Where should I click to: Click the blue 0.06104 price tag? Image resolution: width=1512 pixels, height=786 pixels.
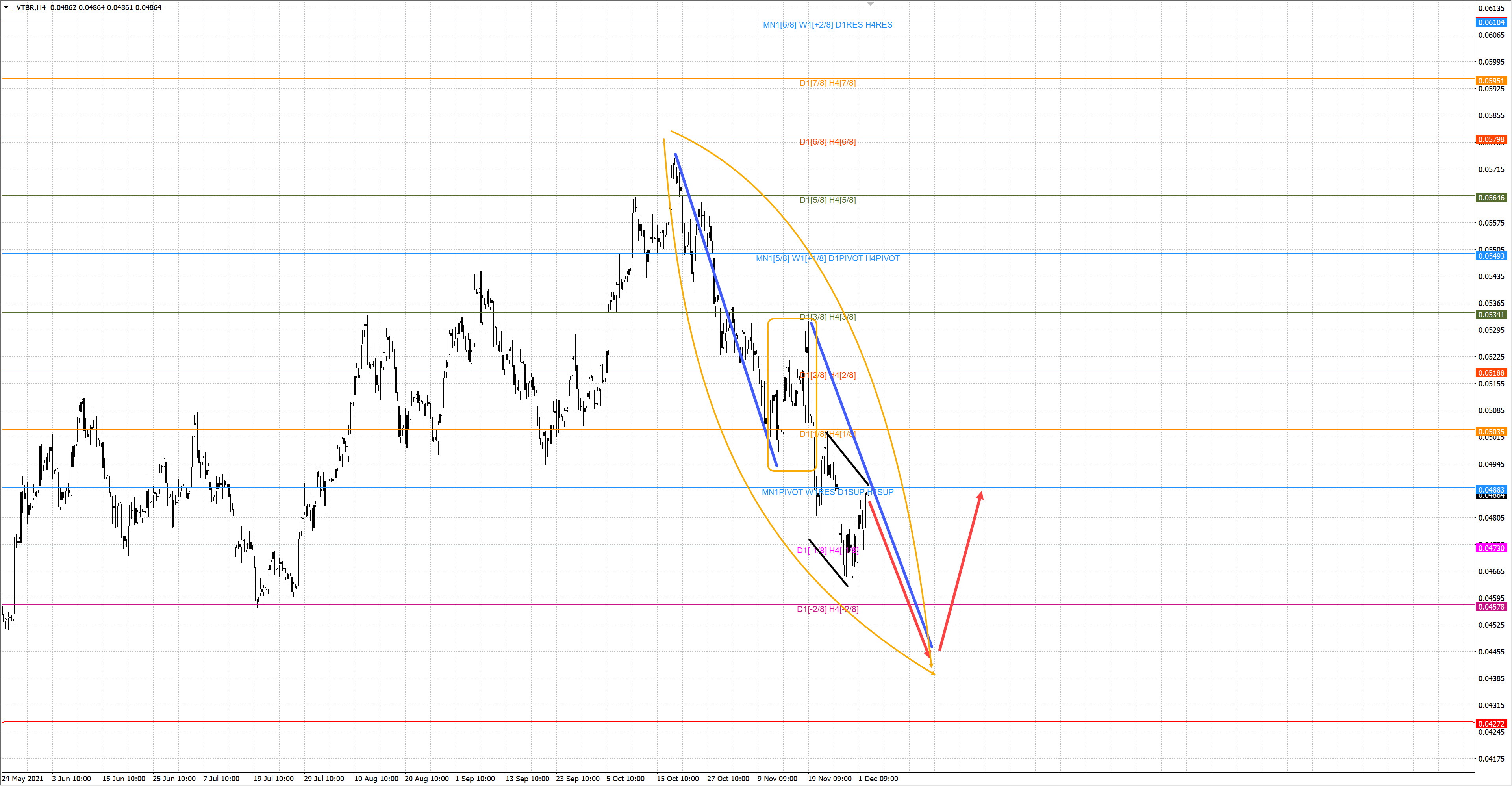1491,22
